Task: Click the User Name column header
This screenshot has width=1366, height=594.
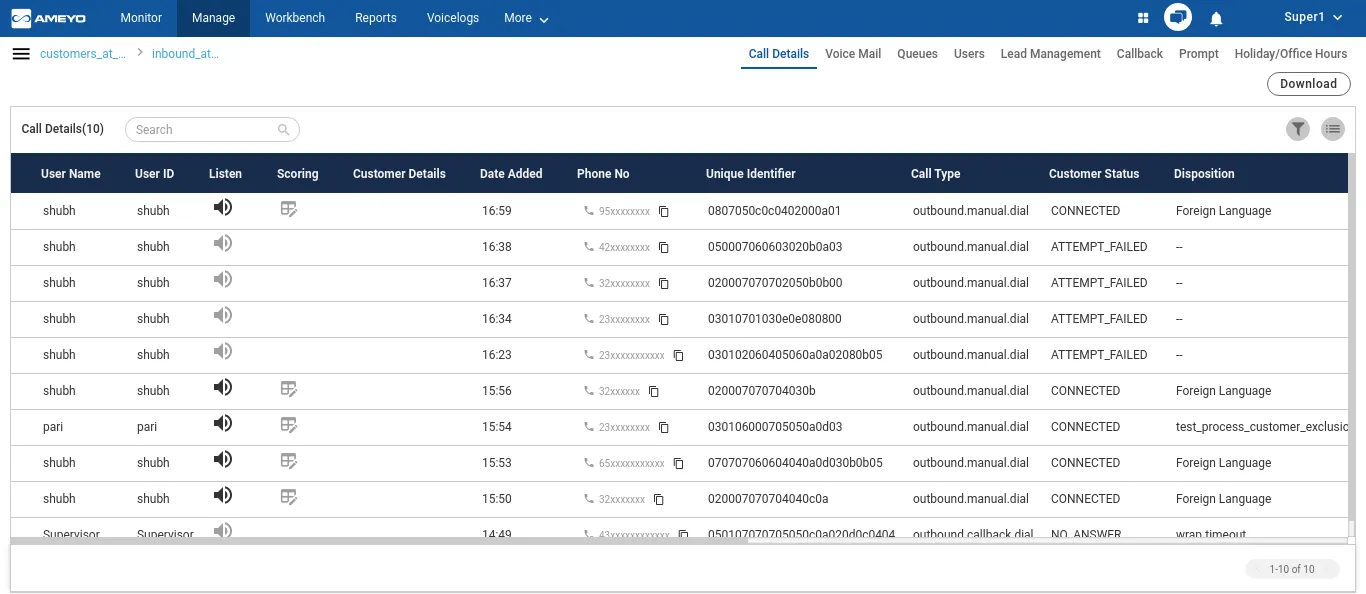Action: click(71, 174)
